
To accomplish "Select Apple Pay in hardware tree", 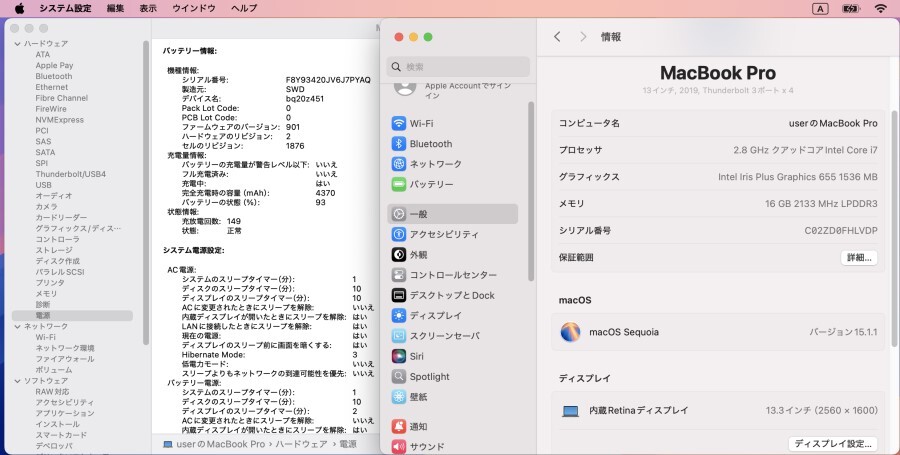I will [55, 65].
